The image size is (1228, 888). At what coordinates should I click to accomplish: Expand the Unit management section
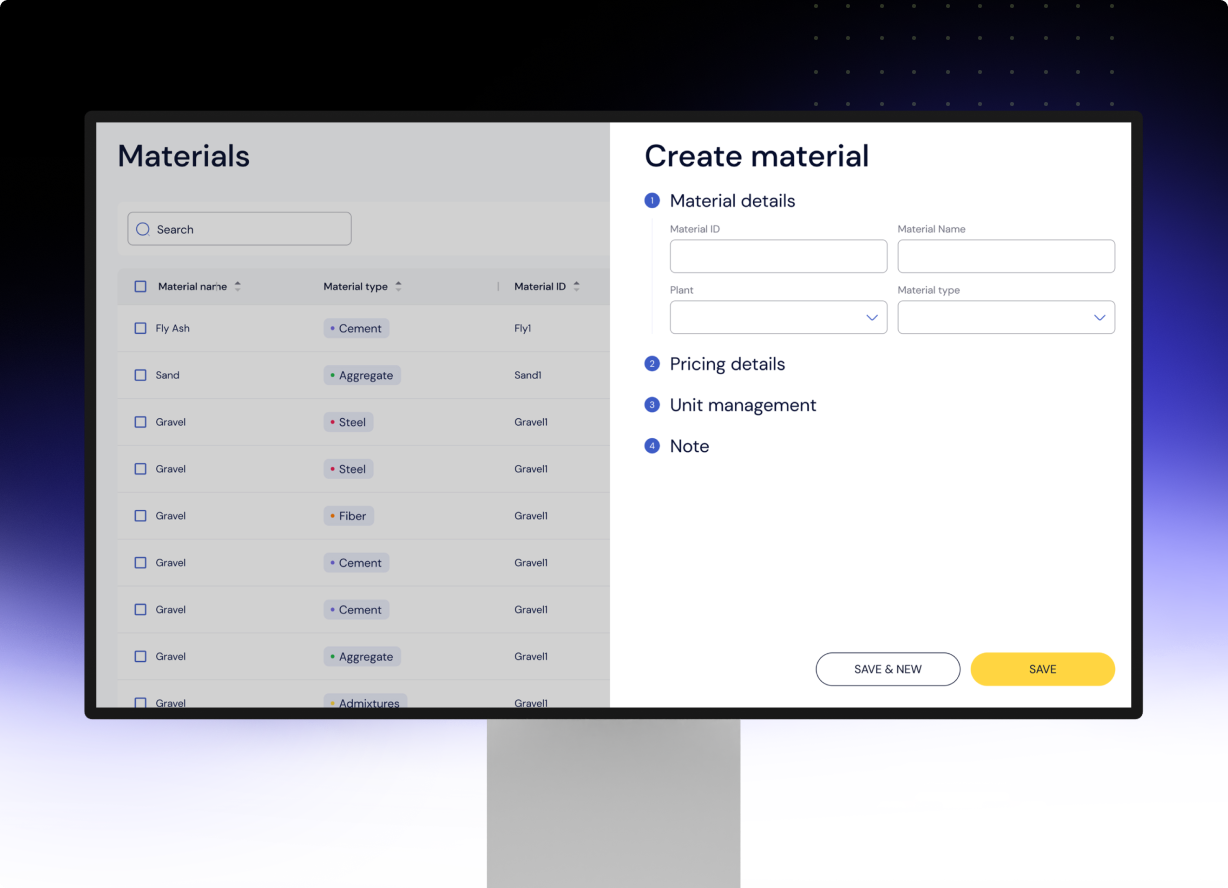pos(743,405)
